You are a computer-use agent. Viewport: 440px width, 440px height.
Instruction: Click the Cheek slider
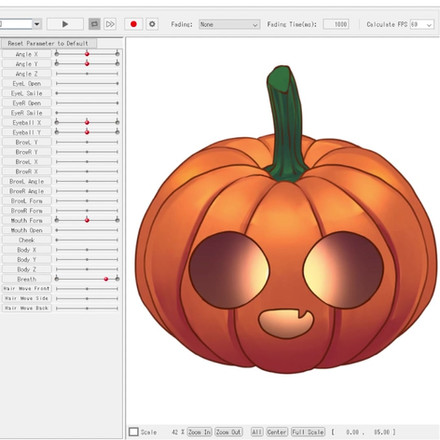pos(87,240)
